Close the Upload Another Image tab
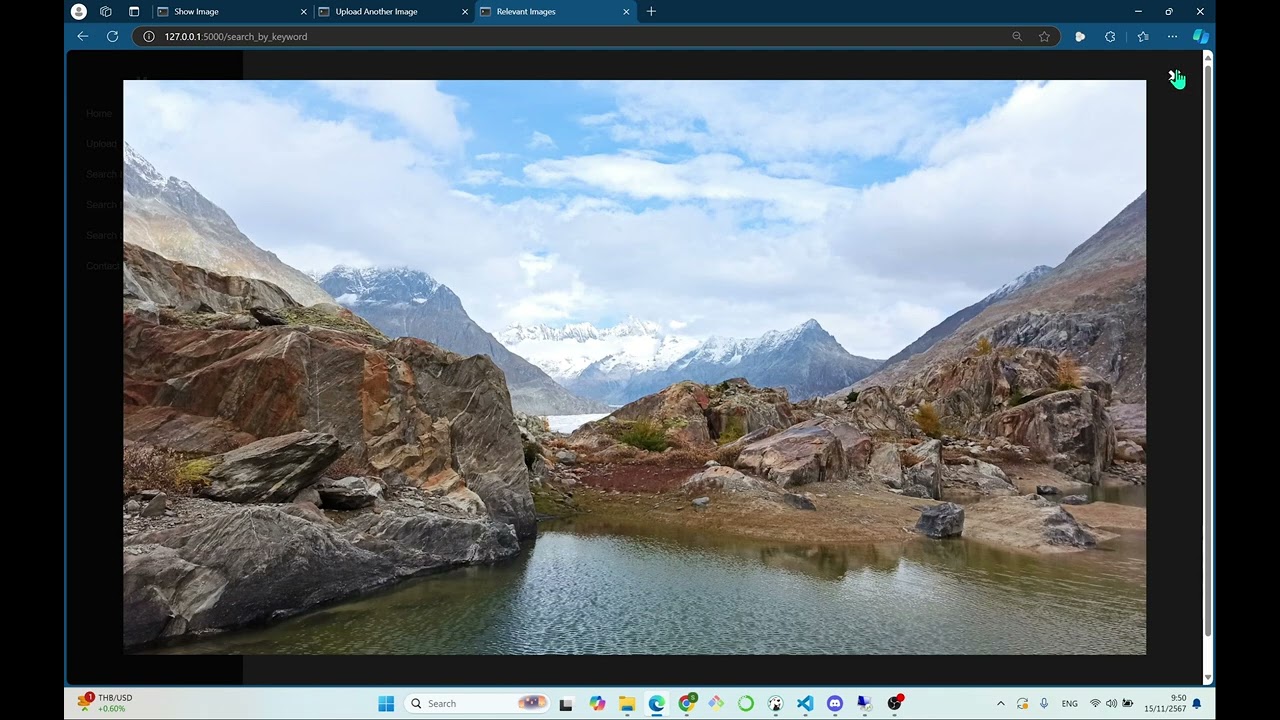 click(465, 12)
